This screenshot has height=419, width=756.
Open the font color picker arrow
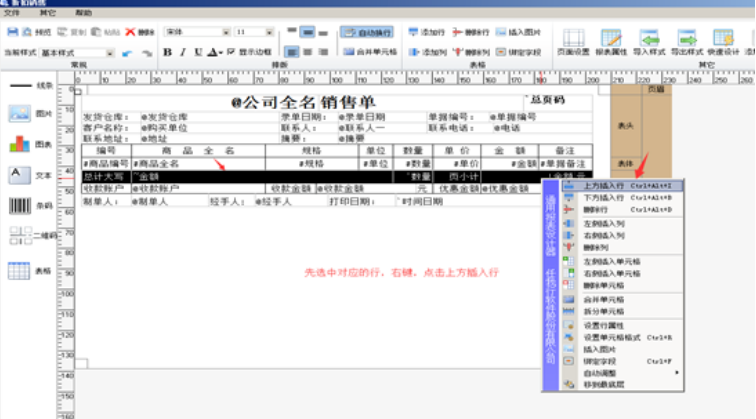click(220, 52)
